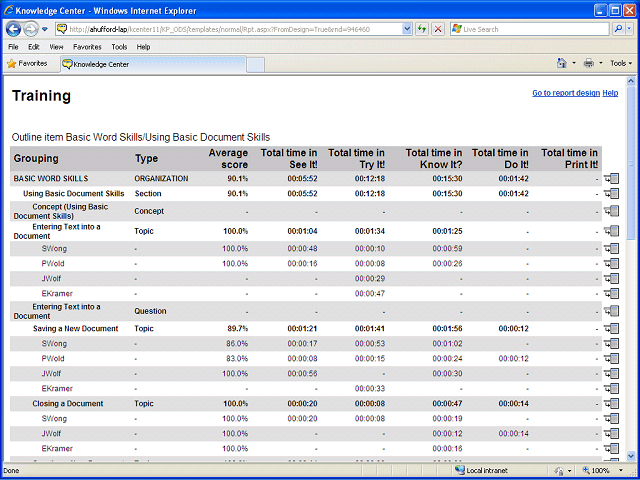This screenshot has width=640, height=480.
Task: Click the address bar URL field
Action: [229, 29]
